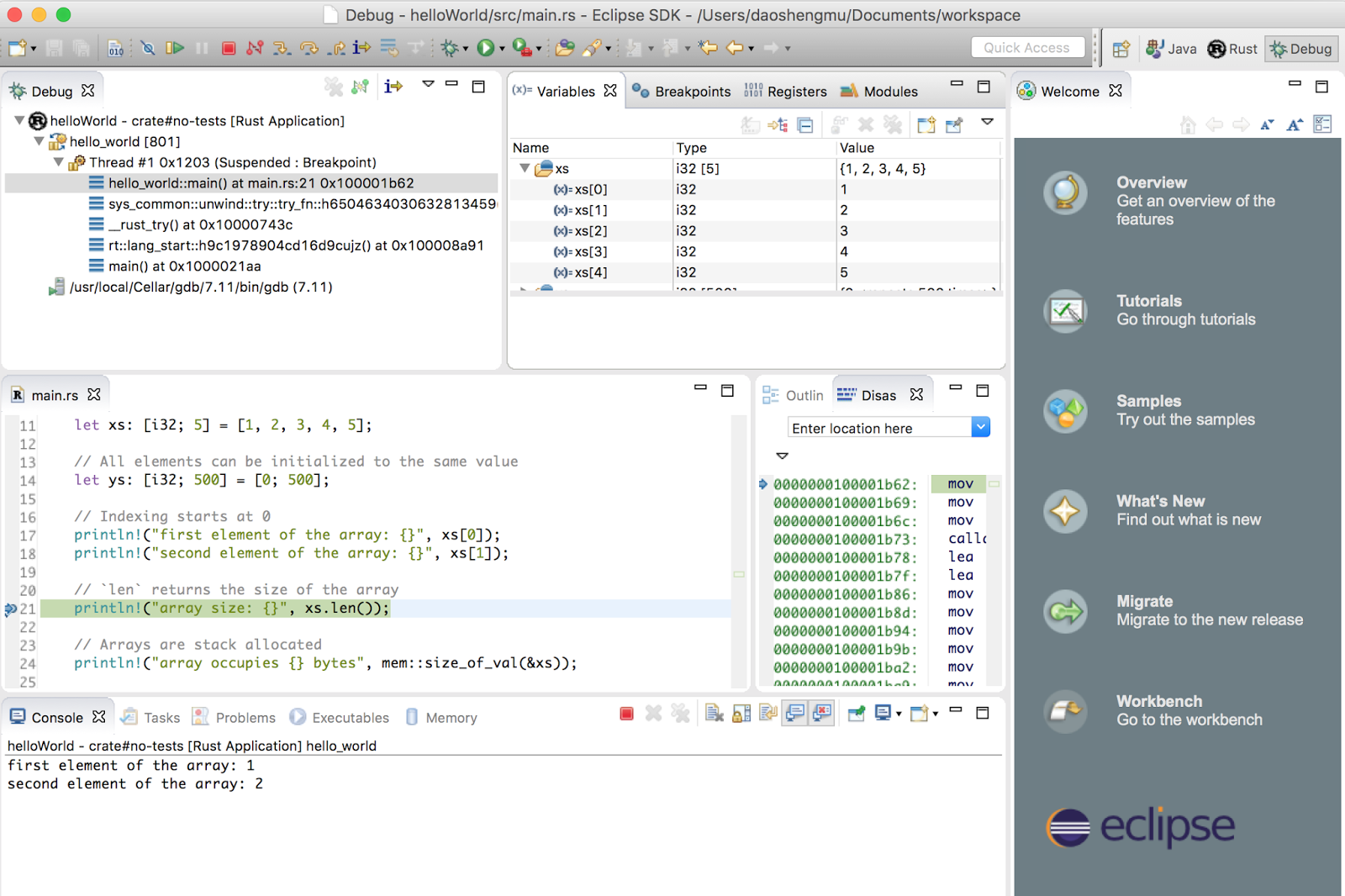Toggle Show Logical Structure in Variables toolbar
This screenshot has height=896, width=1345.
(778, 125)
